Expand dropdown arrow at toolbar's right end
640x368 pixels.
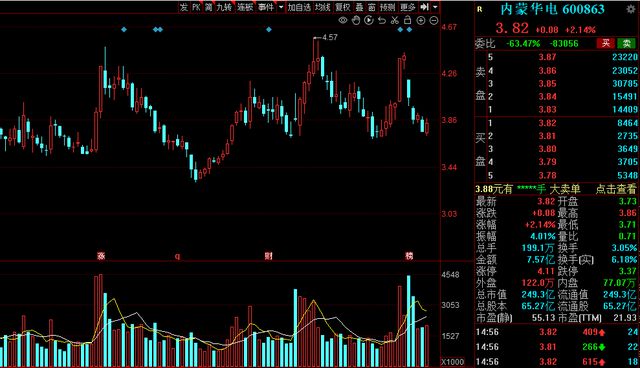(435, 7)
